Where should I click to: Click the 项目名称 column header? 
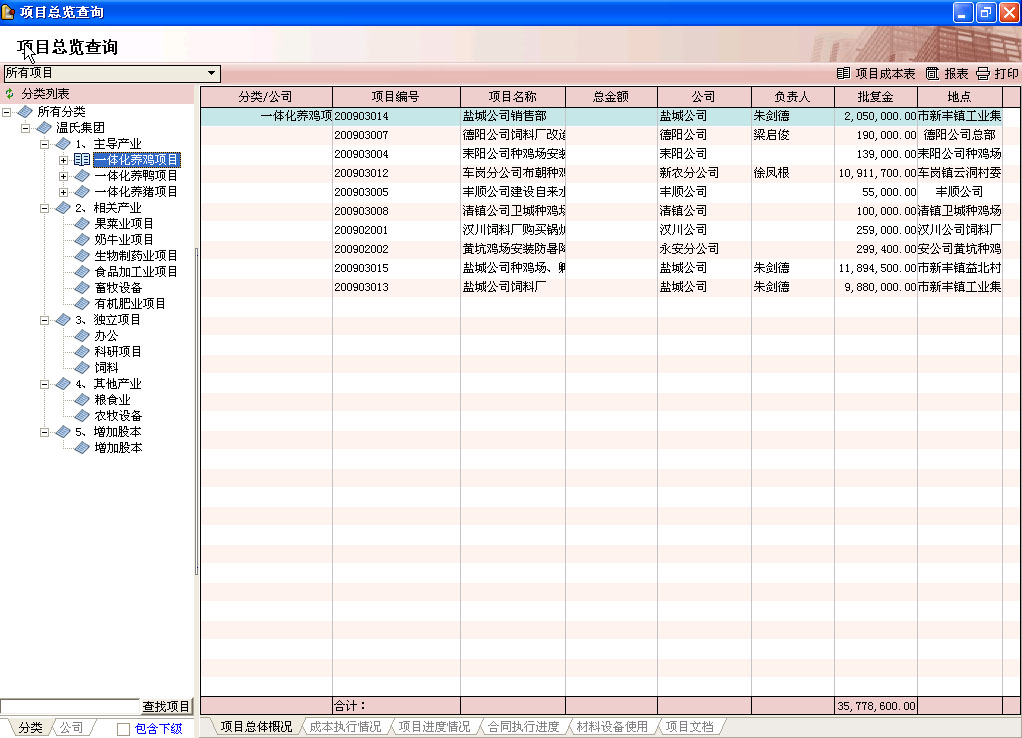(513, 96)
